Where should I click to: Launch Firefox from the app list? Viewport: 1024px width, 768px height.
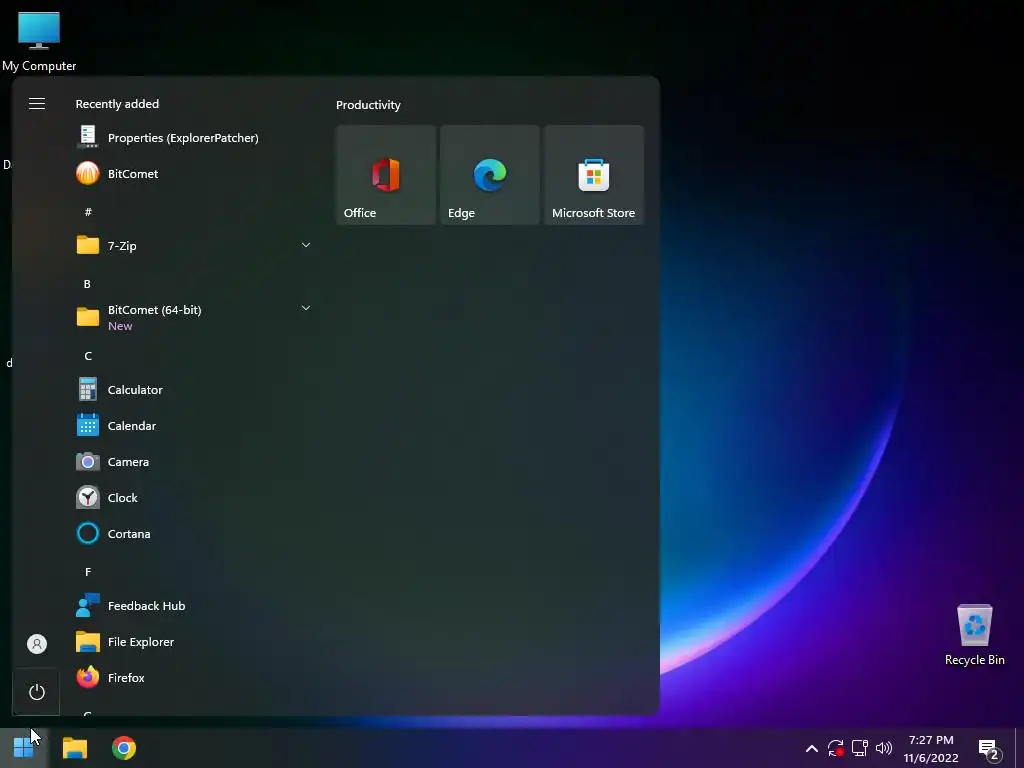[193, 678]
